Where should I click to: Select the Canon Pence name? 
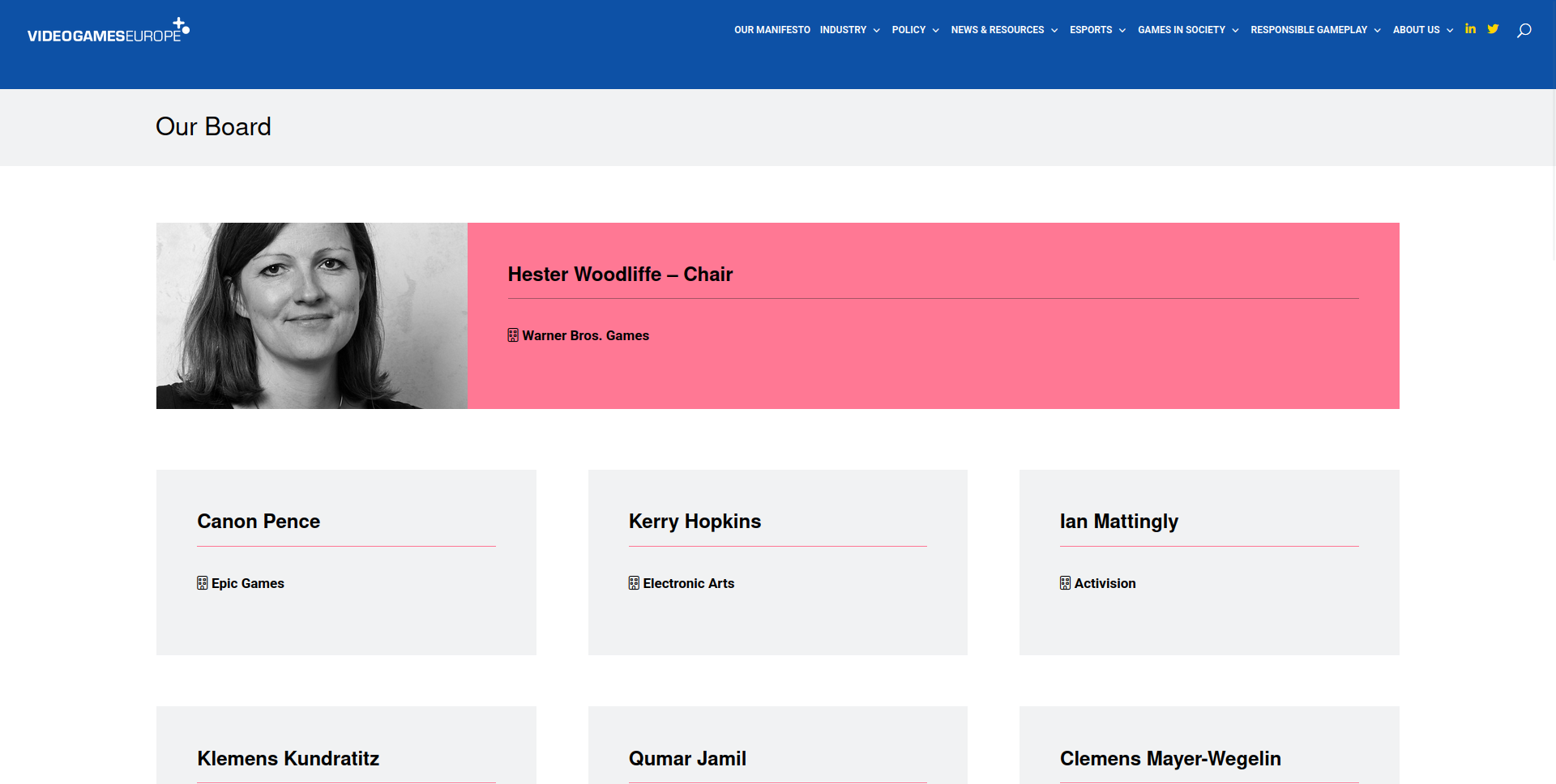click(259, 522)
